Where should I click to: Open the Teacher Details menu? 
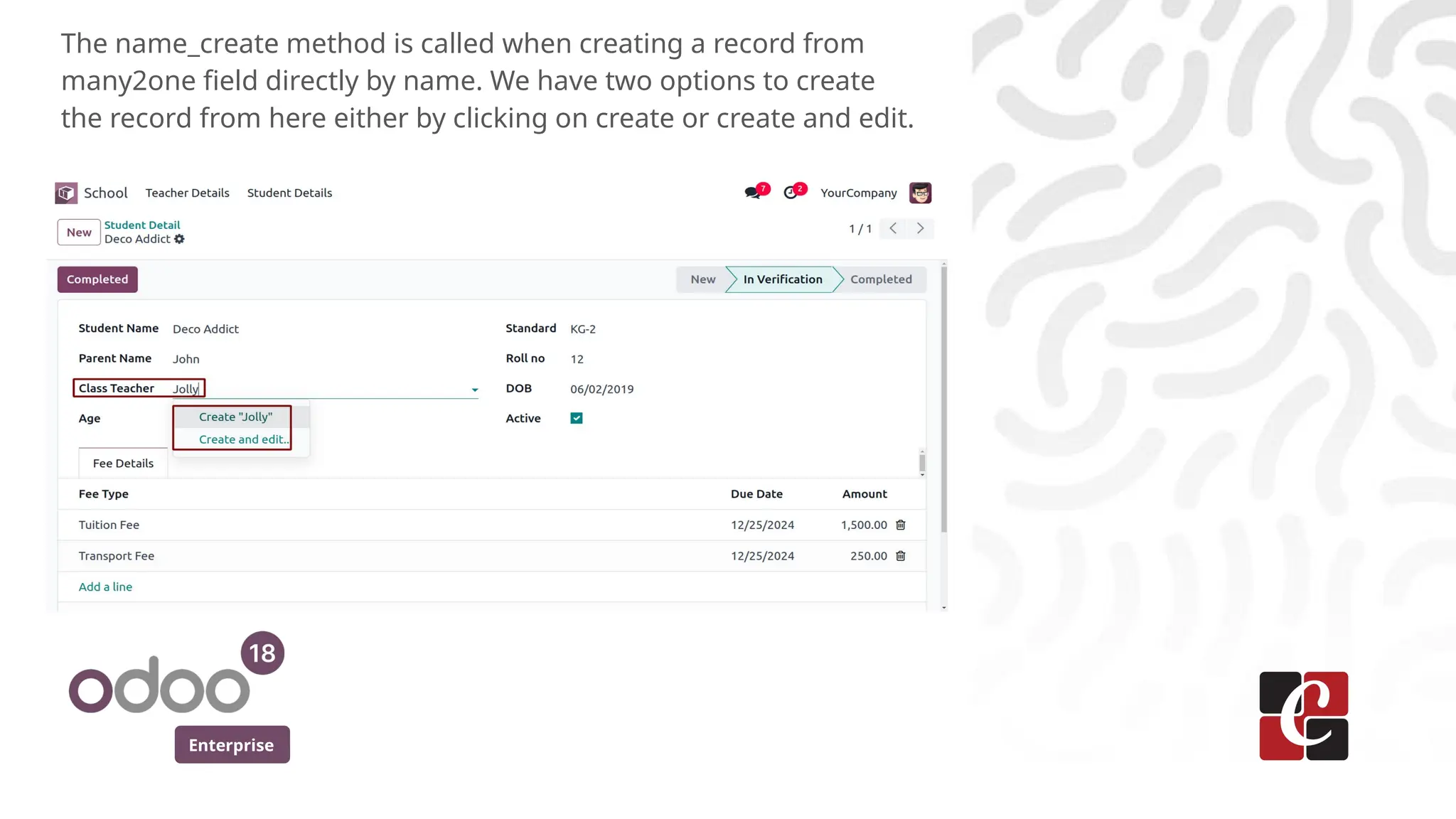click(188, 193)
